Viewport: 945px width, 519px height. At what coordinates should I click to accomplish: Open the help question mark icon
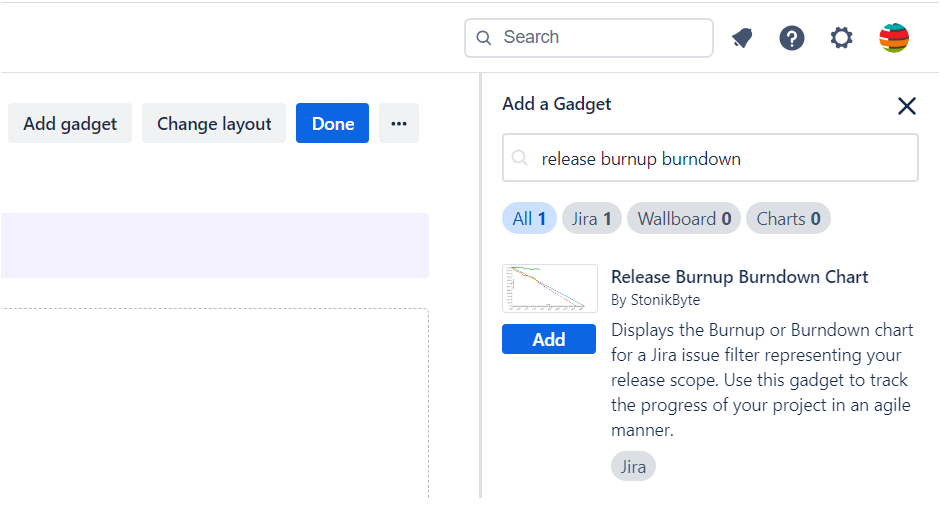tap(792, 38)
